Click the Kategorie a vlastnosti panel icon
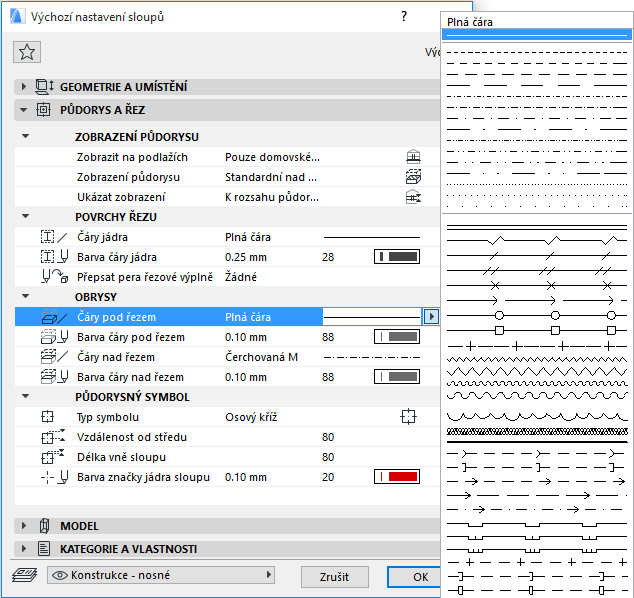Screen dimensions: 634x598 tap(44, 549)
